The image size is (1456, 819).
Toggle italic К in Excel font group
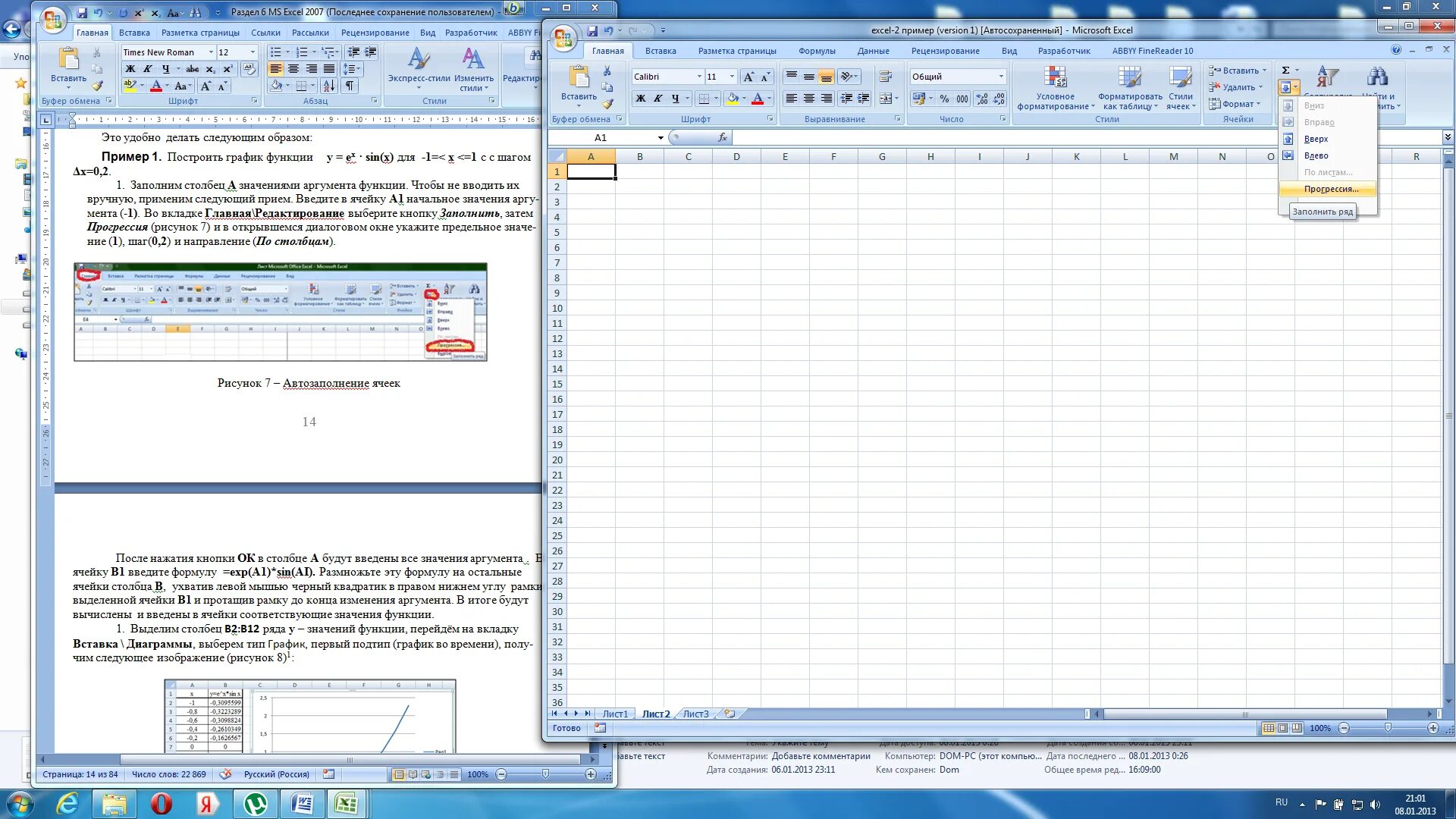(x=658, y=99)
